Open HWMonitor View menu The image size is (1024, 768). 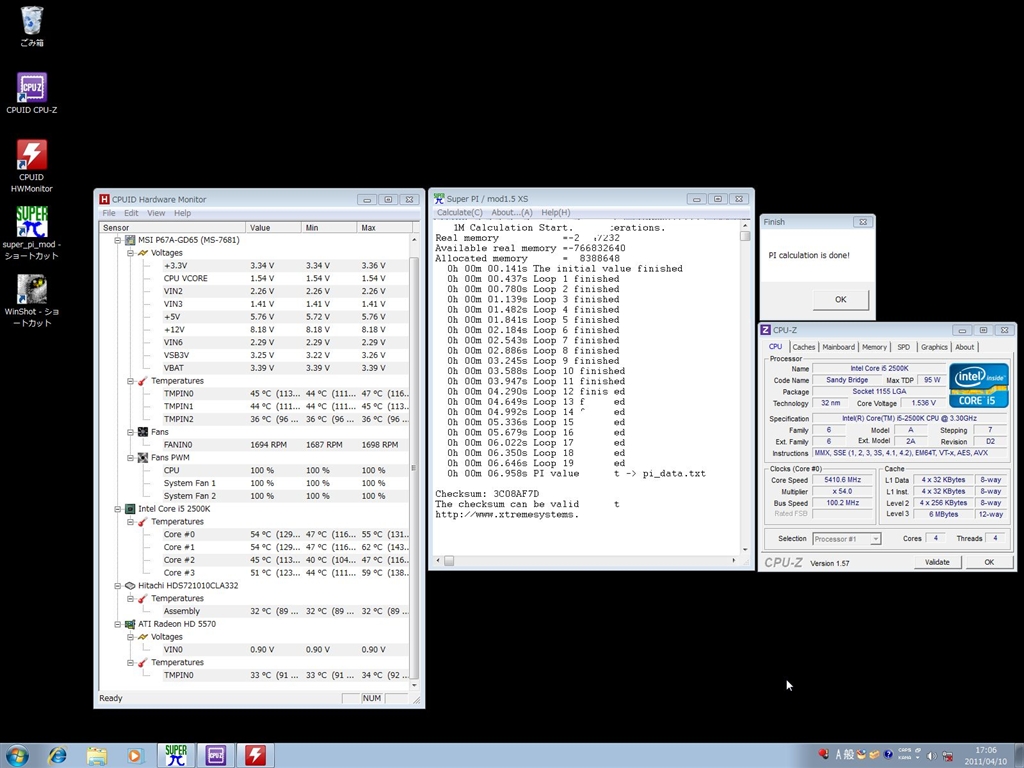156,213
